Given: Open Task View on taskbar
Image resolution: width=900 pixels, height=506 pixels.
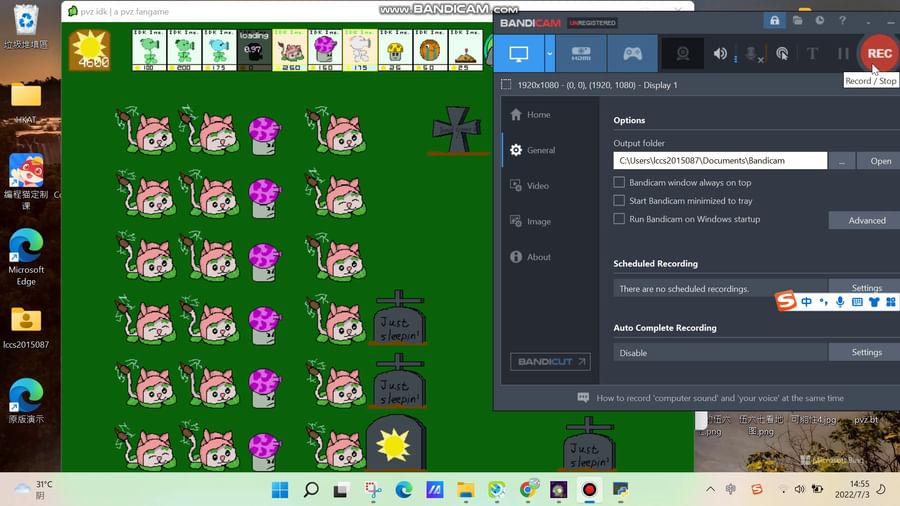Looking at the screenshot, I should [342, 490].
